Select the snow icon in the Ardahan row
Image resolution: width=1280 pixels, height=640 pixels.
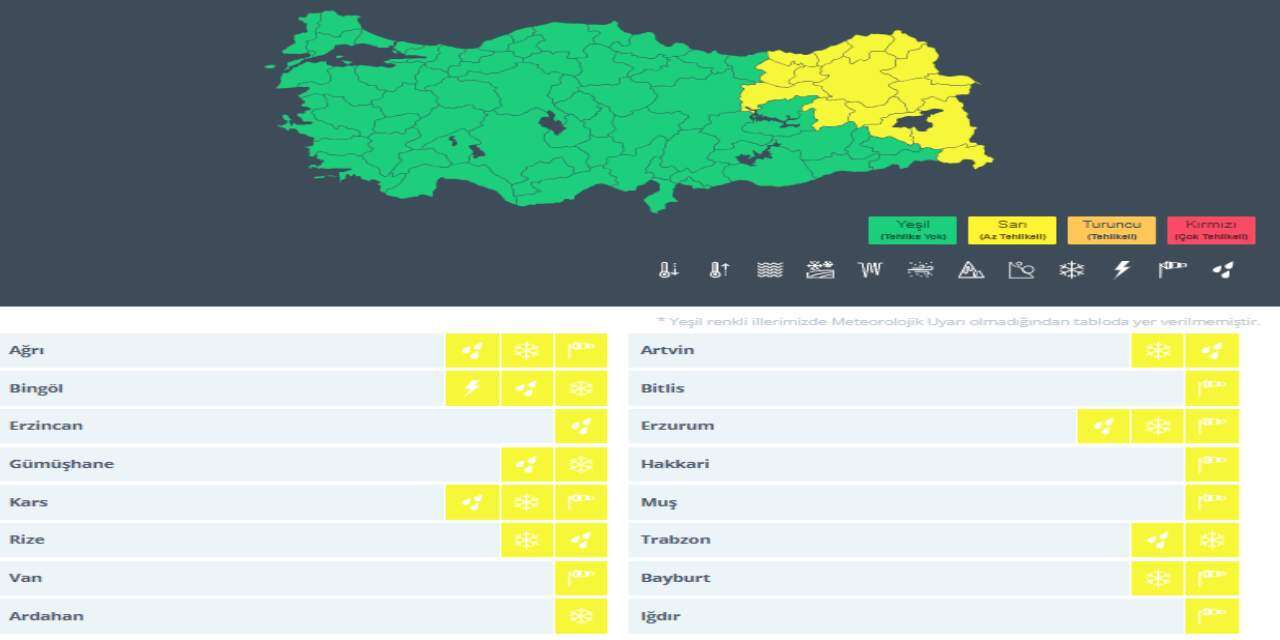coord(581,616)
